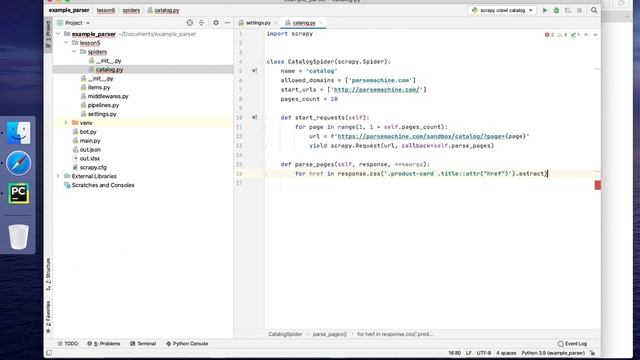640x360 pixels.
Task: Click the override gutter icon beside name line
Action: pyautogui.click(x=254, y=71)
